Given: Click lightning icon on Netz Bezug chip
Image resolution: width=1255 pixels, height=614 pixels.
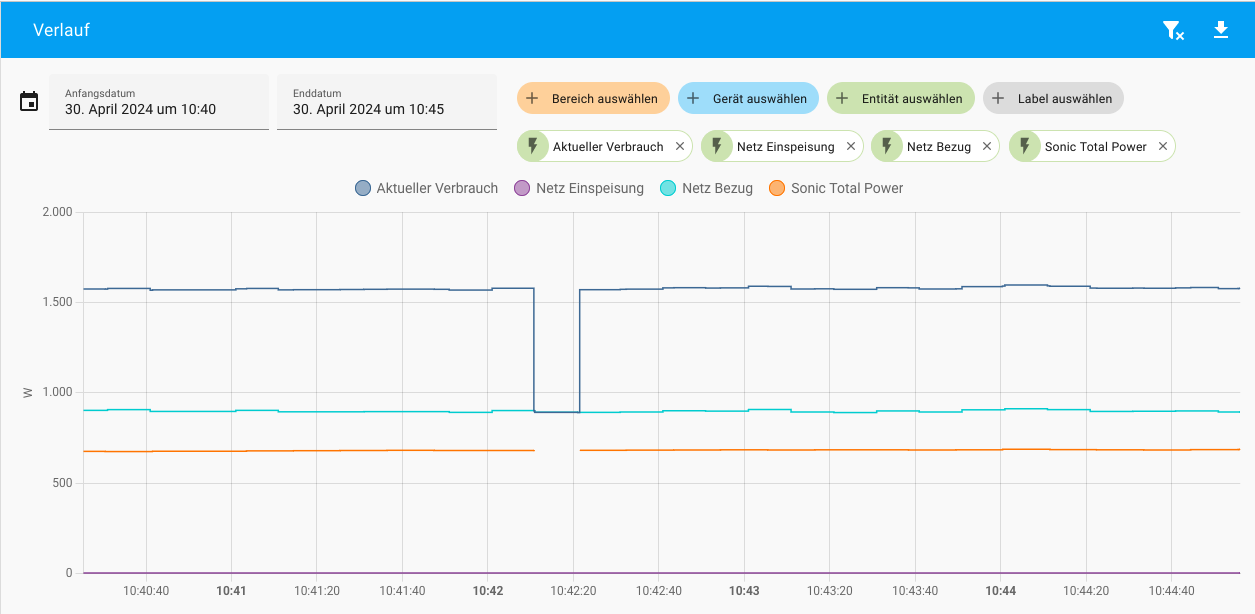Looking at the screenshot, I should [x=887, y=146].
